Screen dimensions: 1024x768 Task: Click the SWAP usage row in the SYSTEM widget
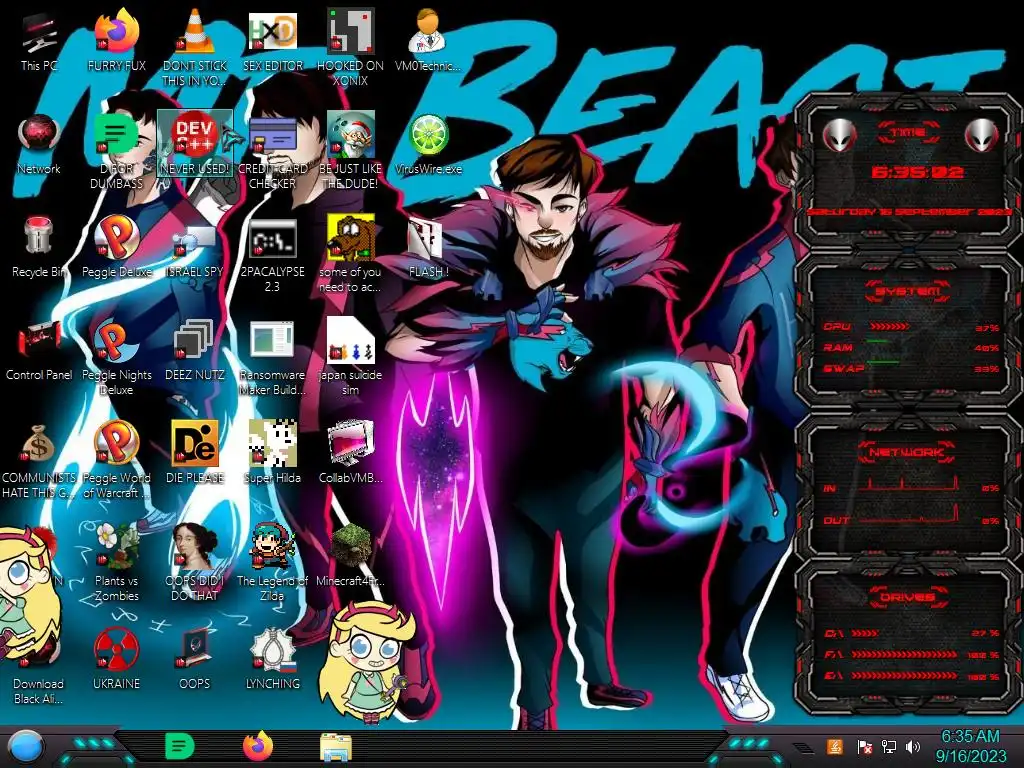911,369
